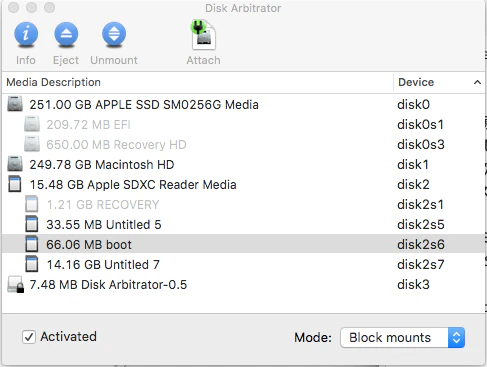Click the blue Info toolbar icon
Viewport: 487px width, 367px height.
[x=26, y=34]
